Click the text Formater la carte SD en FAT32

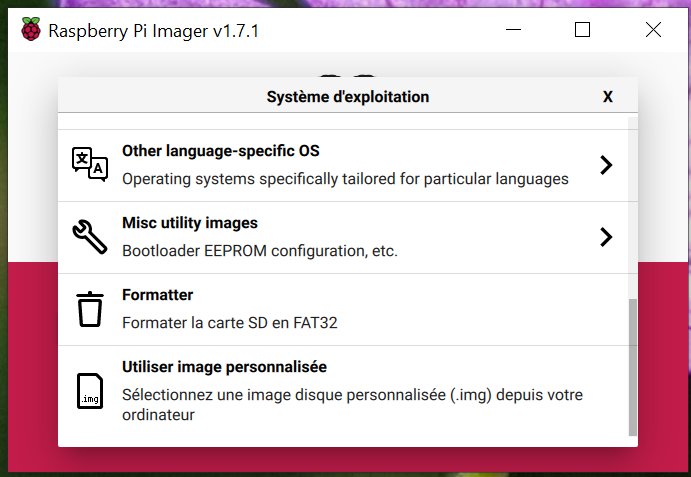[230, 323]
